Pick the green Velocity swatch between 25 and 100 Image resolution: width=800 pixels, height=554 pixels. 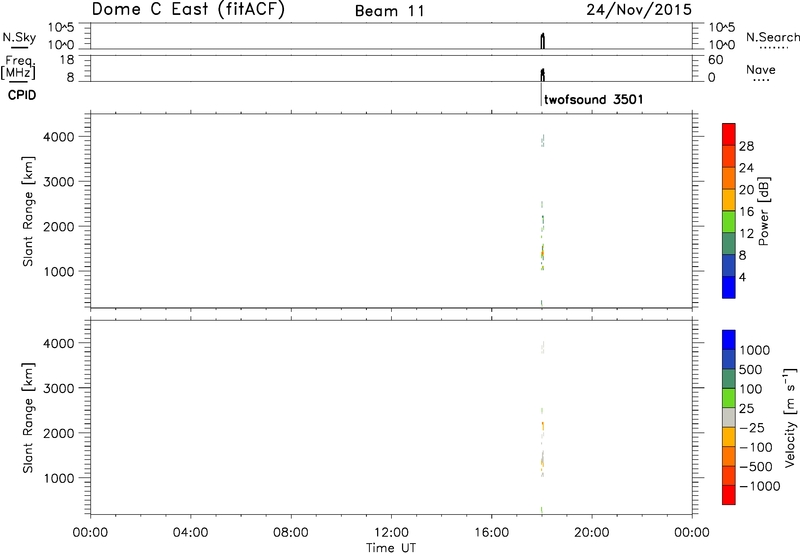pos(729,398)
